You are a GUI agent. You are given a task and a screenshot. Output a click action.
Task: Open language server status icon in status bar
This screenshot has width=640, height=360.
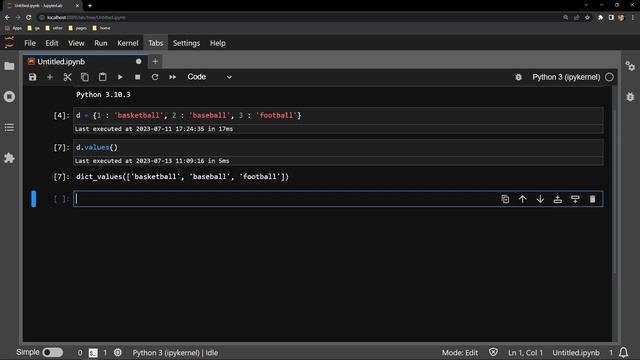pyautogui.click(x=118, y=353)
